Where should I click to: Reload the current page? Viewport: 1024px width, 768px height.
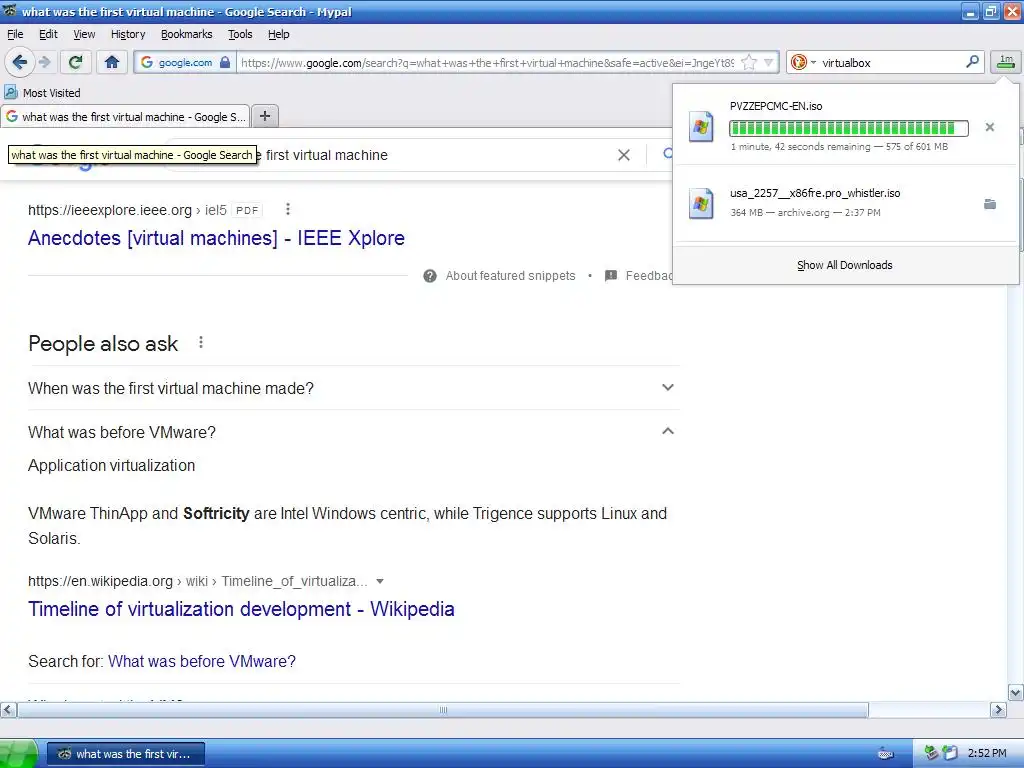pos(75,63)
